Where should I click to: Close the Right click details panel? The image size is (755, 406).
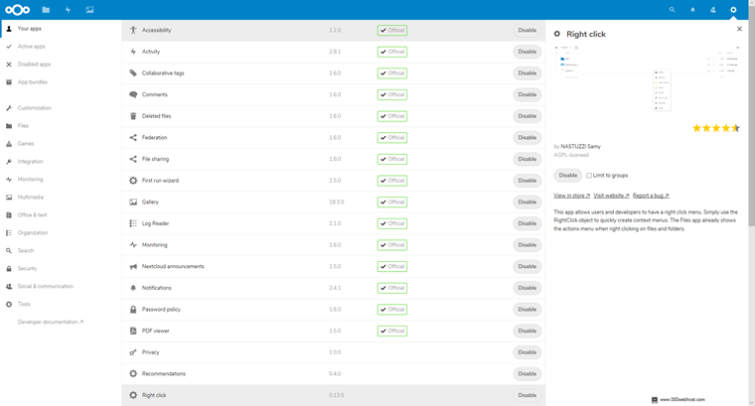[x=739, y=29]
